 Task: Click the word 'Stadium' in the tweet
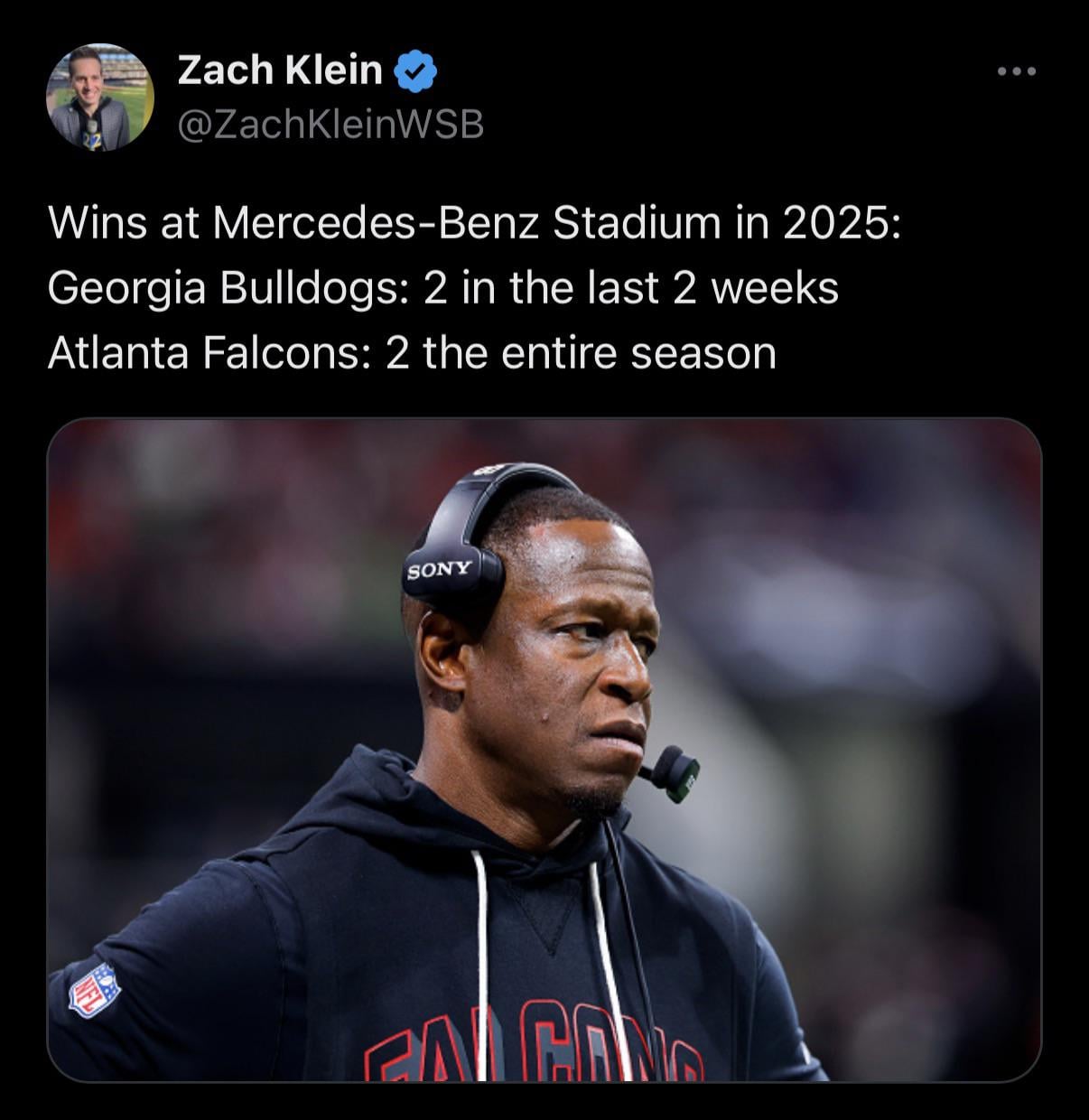pyautogui.click(x=636, y=224)
